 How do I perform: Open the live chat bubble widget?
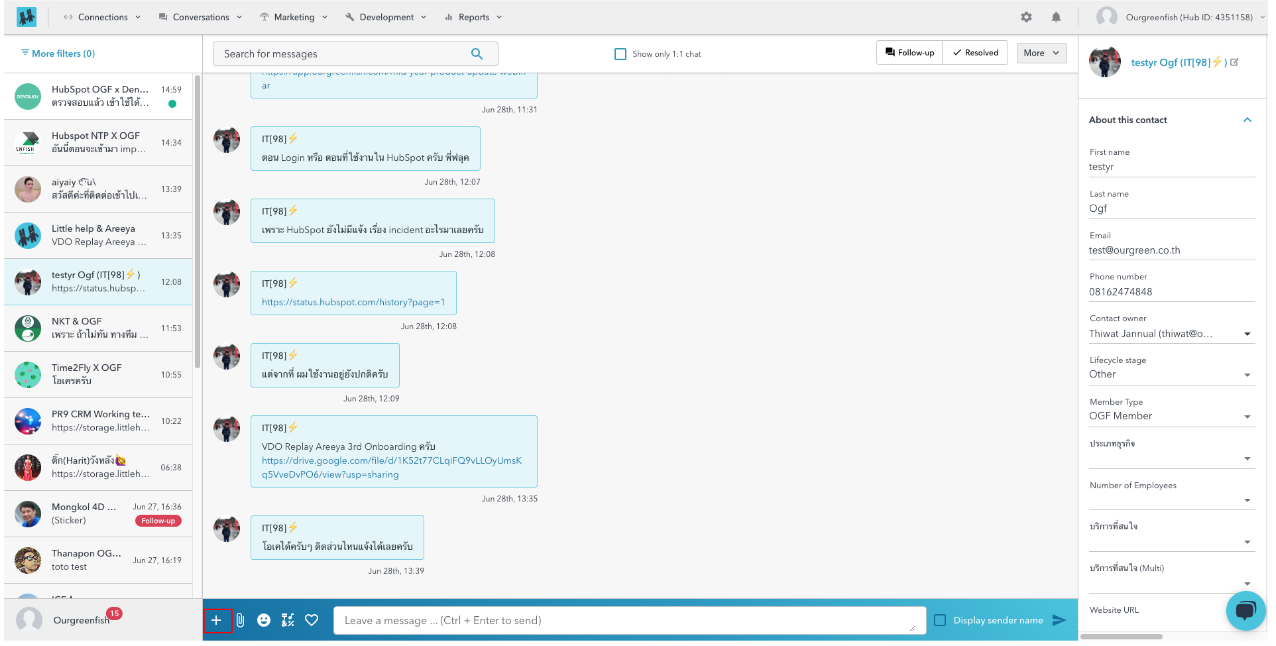point(1245,610)
